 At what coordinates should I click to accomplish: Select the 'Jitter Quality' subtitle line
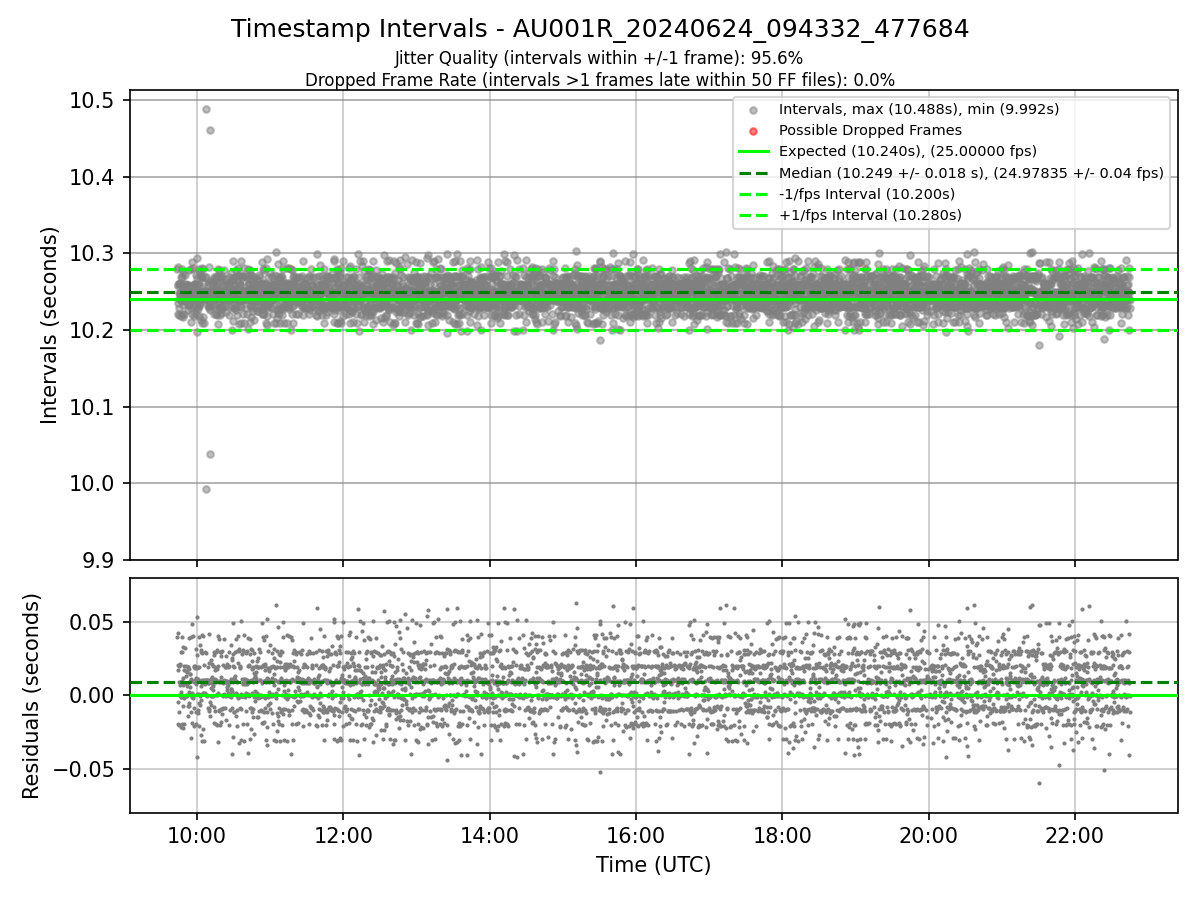599,58
